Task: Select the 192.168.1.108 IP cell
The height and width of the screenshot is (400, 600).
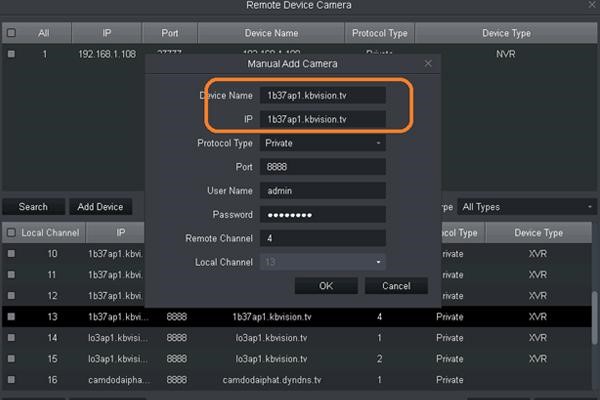Action: tap(107, 54)
